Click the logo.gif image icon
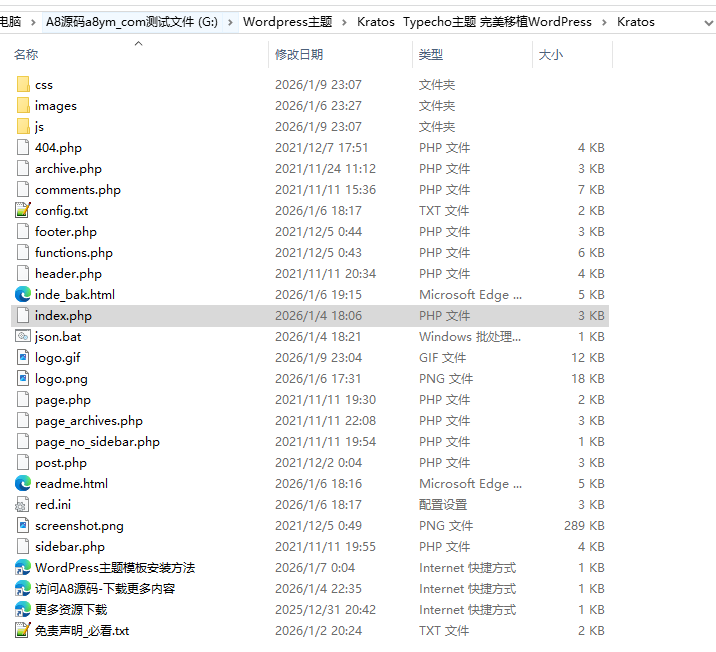This screenshot has width=716, height=652. pos(23,358)
